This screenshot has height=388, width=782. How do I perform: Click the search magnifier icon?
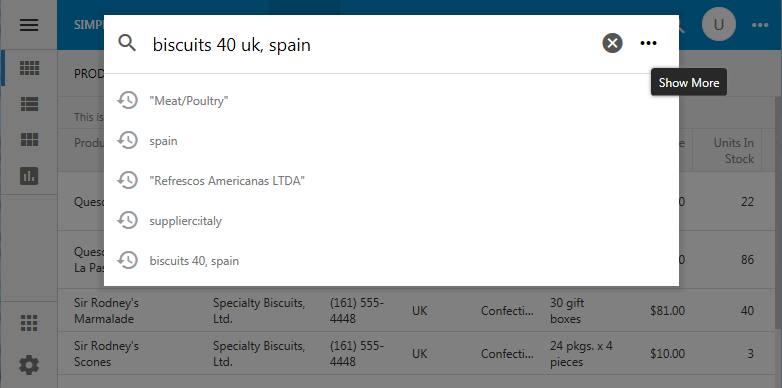pos(127,43)
